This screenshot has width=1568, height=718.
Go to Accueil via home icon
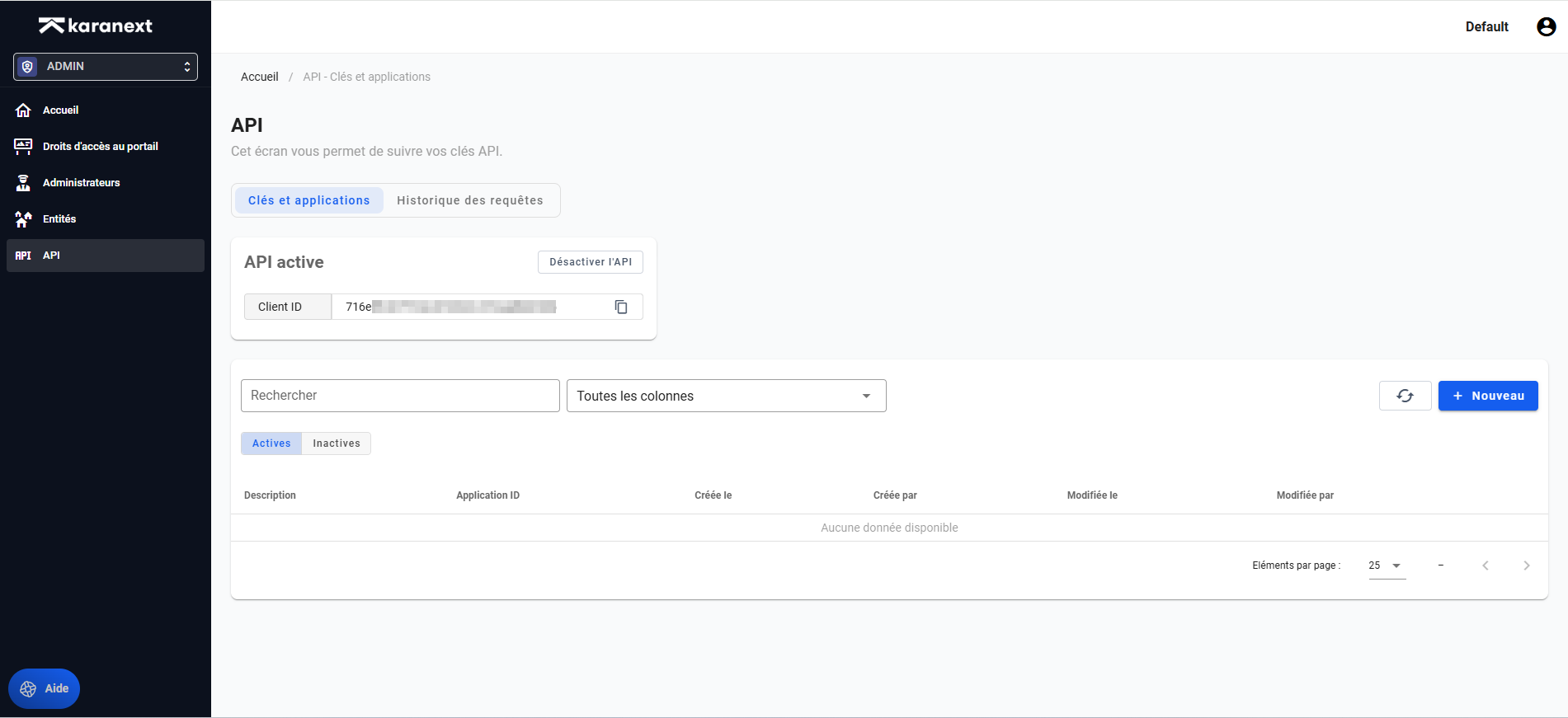(23, 110)
